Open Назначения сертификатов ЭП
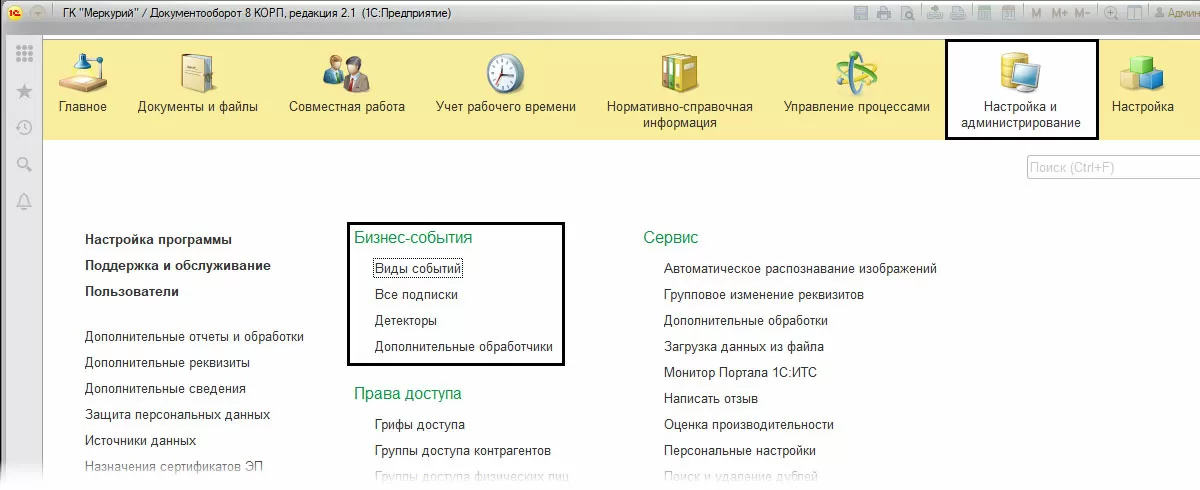The height and width of the screenshot is (490, 1200). 174,467
